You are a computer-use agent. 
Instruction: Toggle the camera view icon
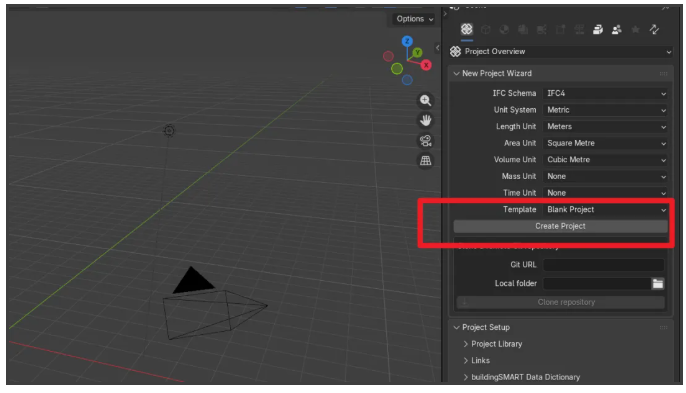[425, 140]
